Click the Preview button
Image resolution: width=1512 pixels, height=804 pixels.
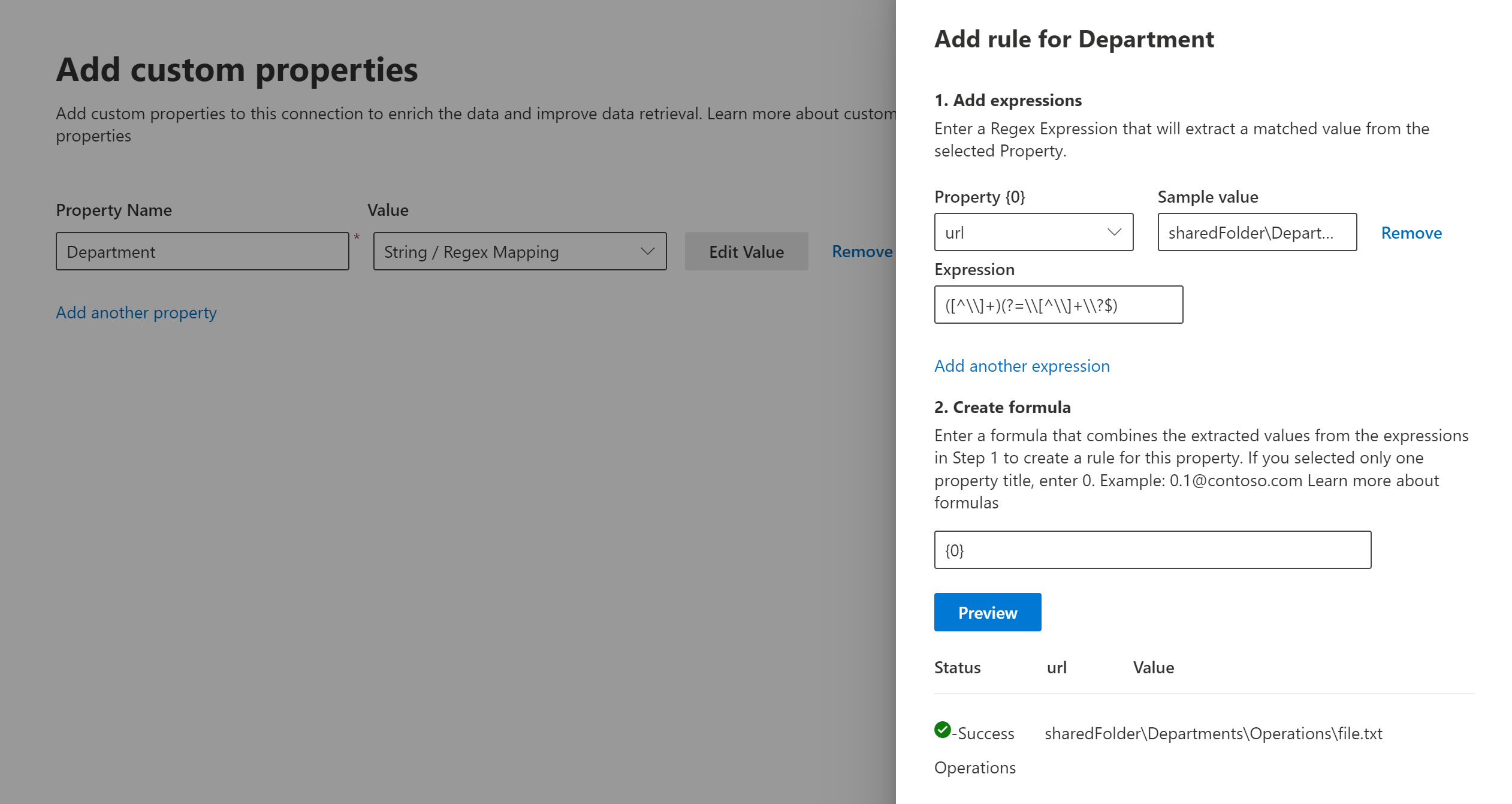(x=987, y=612)
